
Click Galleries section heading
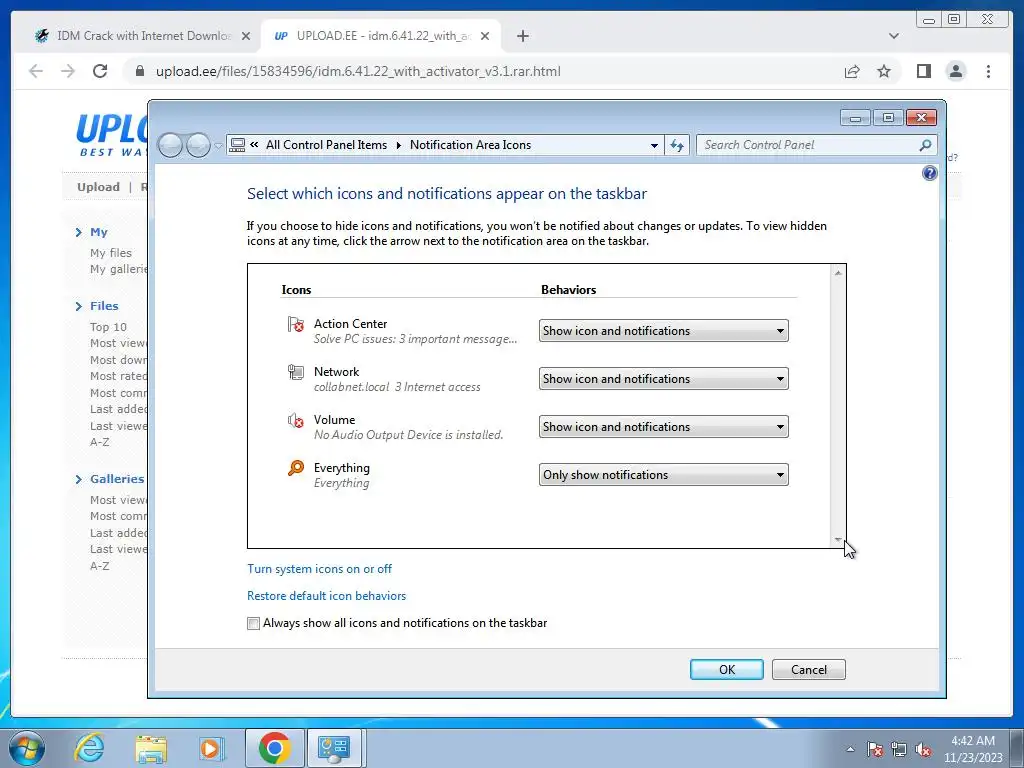click(x=117, y=479)
